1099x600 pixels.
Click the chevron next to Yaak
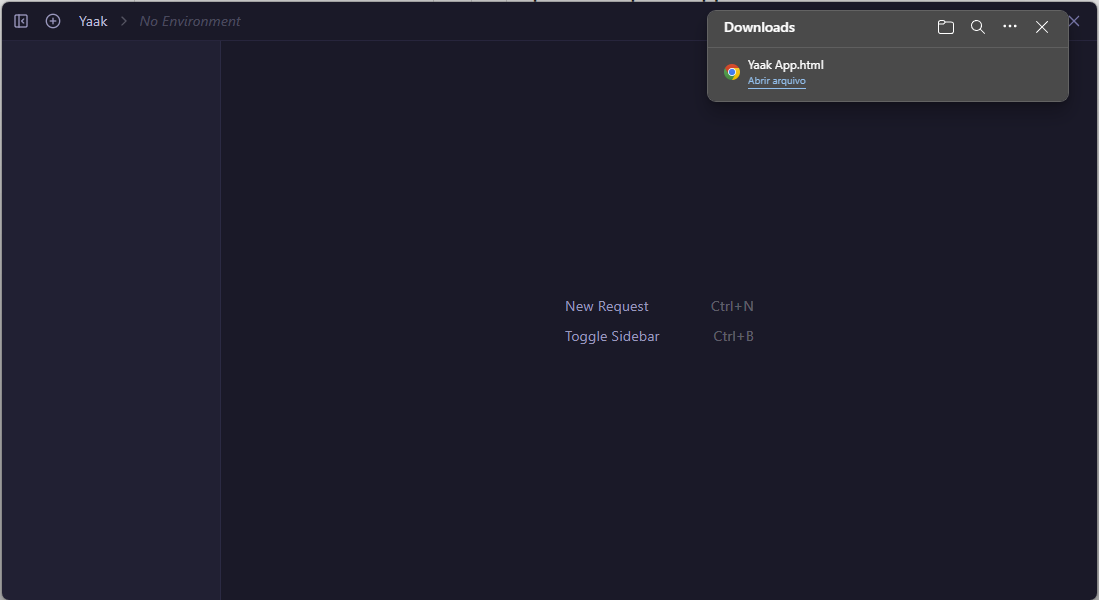coord(124,21)
